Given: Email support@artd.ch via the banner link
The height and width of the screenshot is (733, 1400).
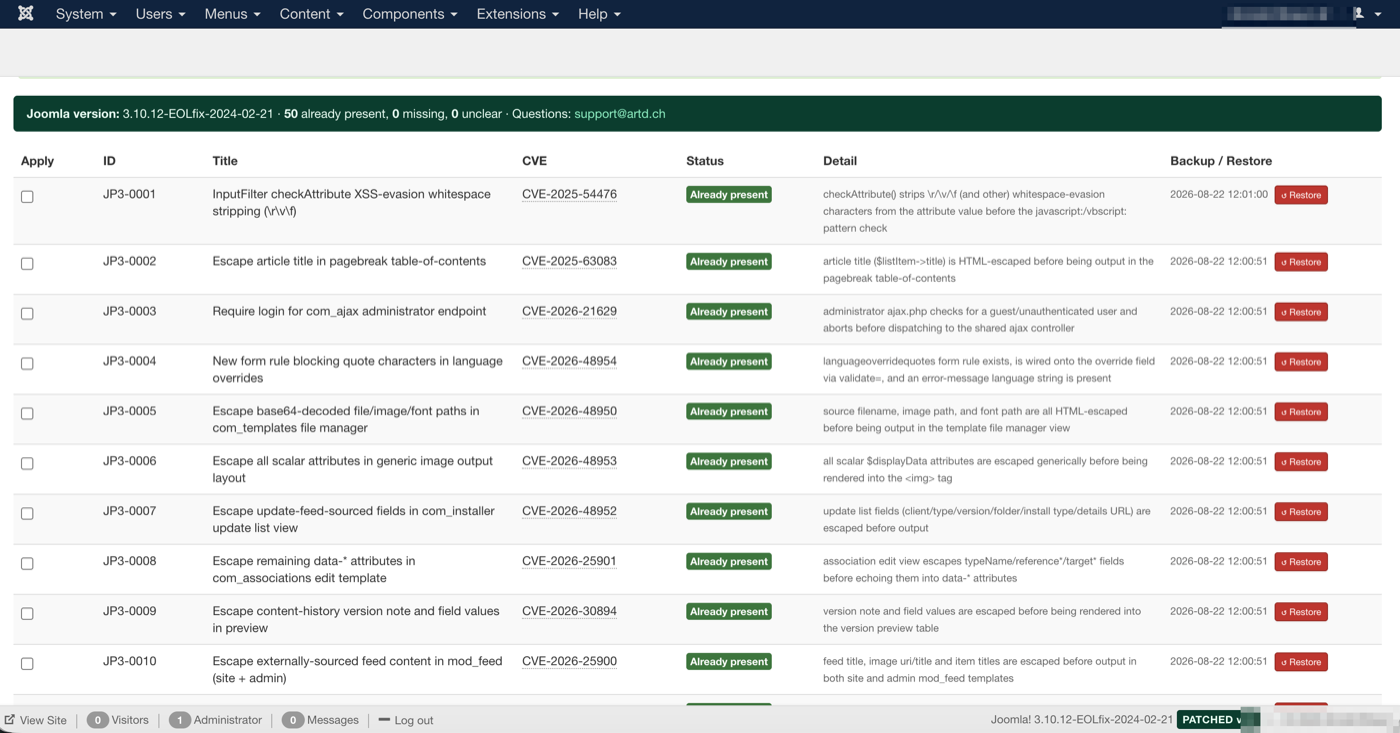Looking at the screenshot, I should click(619, 114).
